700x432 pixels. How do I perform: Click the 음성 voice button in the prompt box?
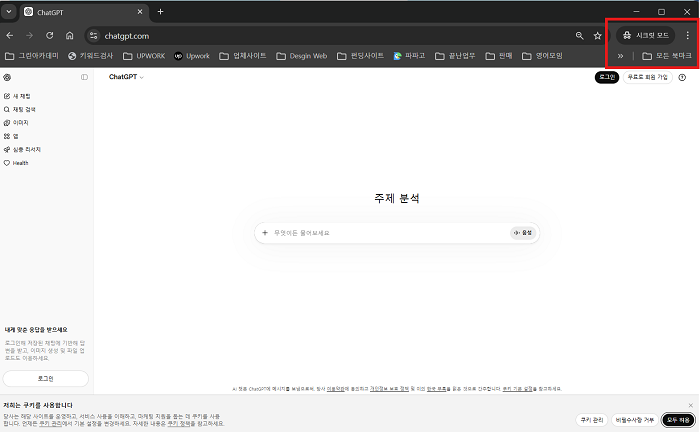[523, 233]
